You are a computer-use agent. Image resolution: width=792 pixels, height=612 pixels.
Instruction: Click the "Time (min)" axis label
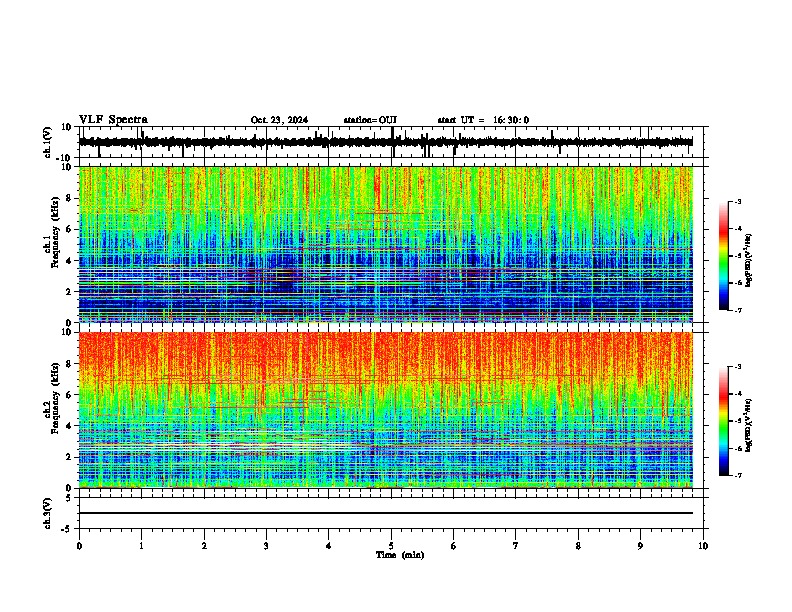(400, 555)
